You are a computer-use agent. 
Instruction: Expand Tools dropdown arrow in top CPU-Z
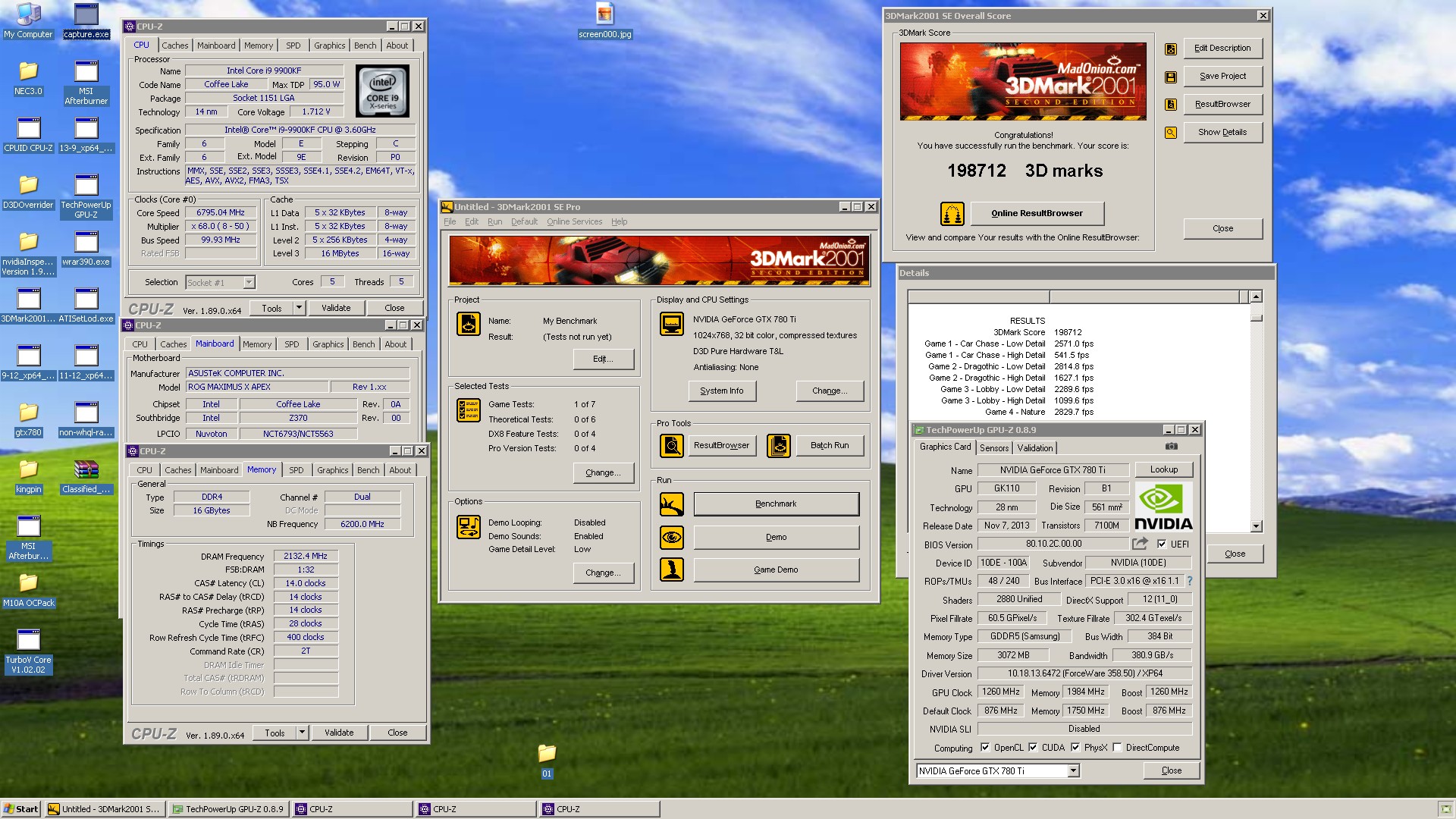(x=300, y=308)
